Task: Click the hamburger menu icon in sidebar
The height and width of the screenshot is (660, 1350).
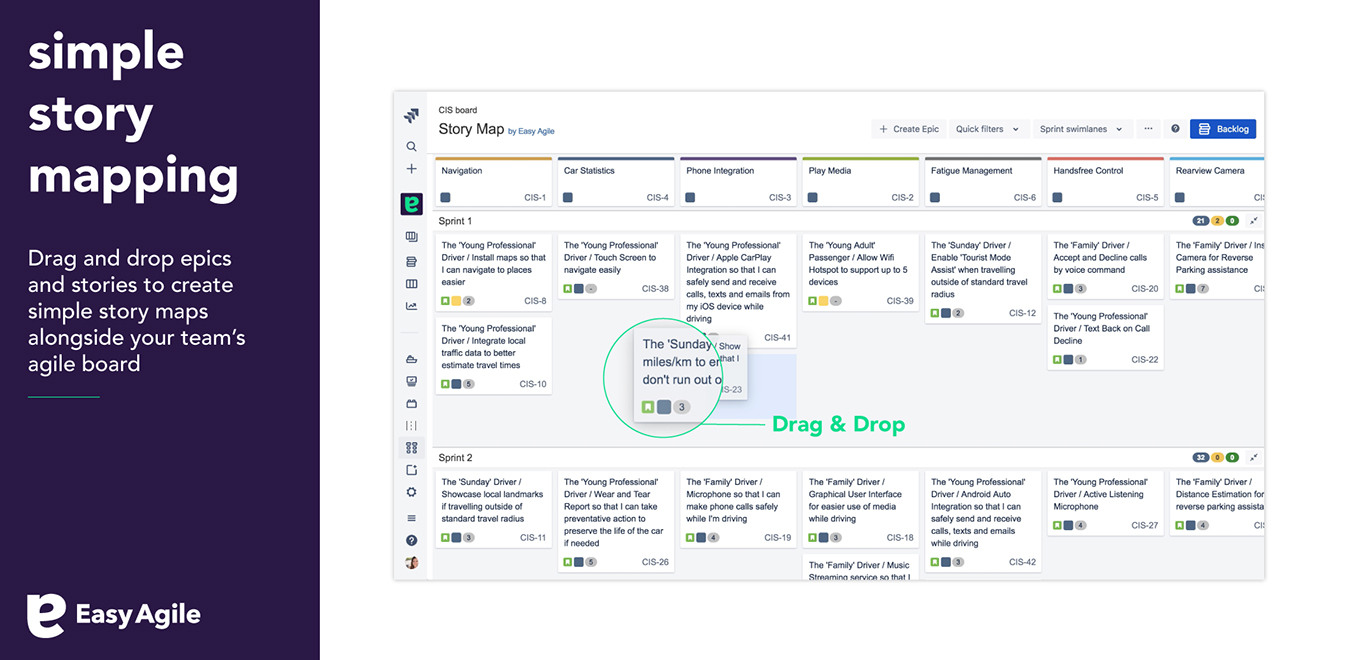Action: click(x=411, y=518)
